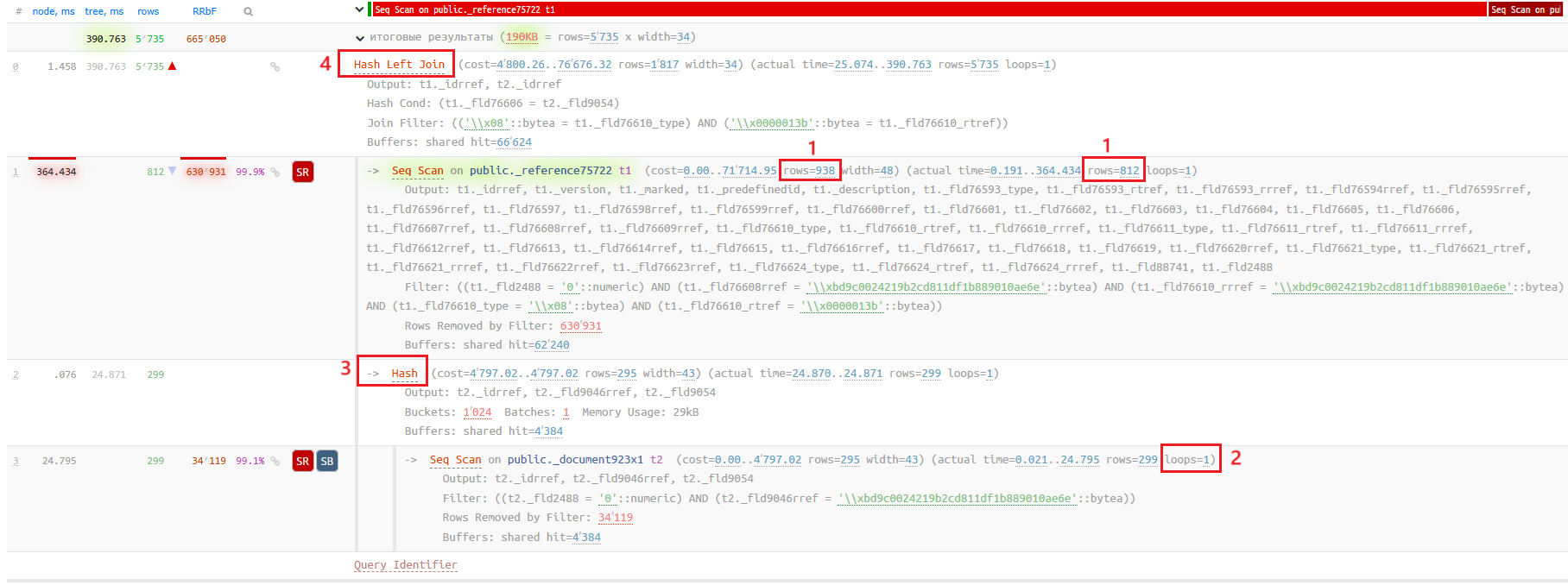This screenshot has height=585, width=1568.
Task: Click the 99.9% percentage in row 1
Action: (250, 172)
